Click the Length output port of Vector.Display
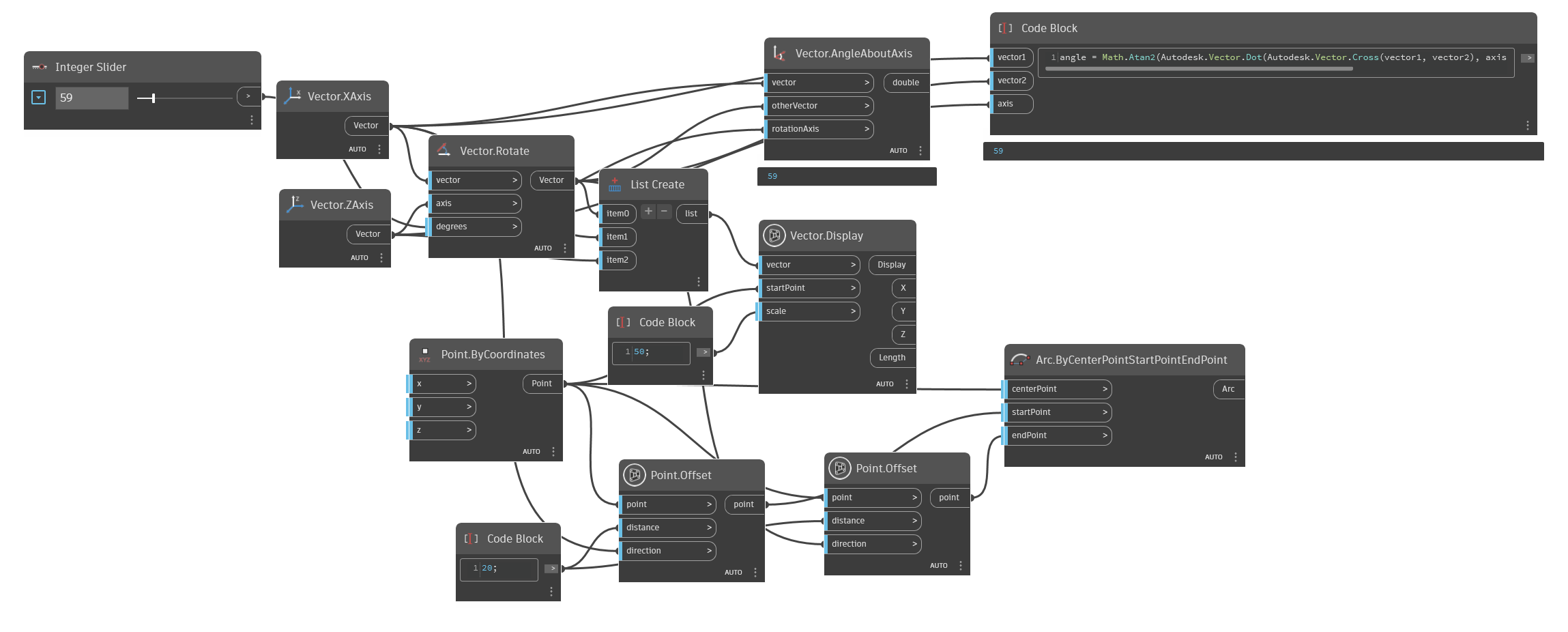Image resolution: width=1568 pixels, height=632 pixels. pyautogui.click(x=892, y=358)
